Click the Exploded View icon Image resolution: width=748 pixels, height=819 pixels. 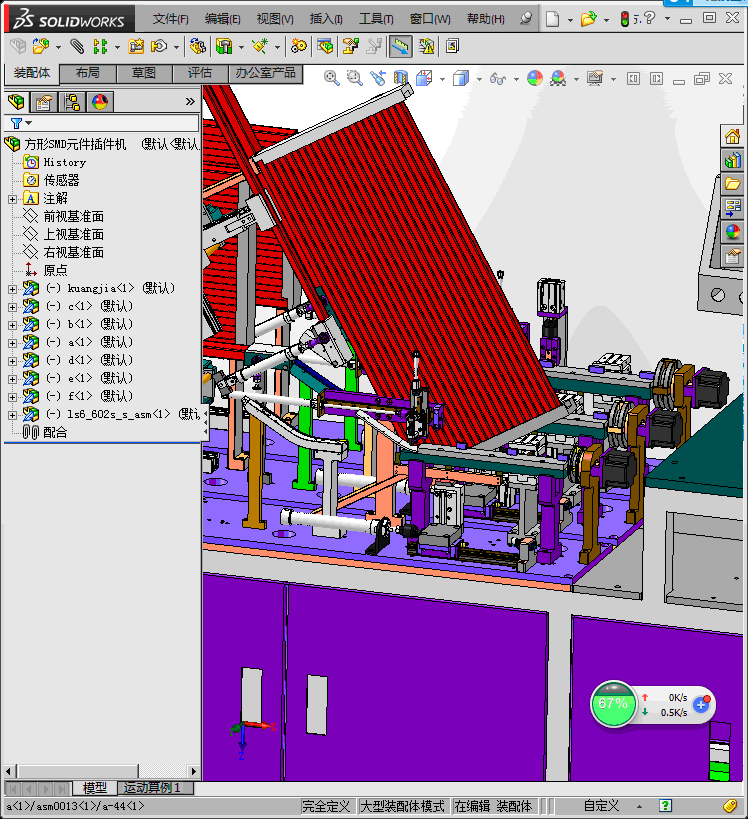click(350, 46)
